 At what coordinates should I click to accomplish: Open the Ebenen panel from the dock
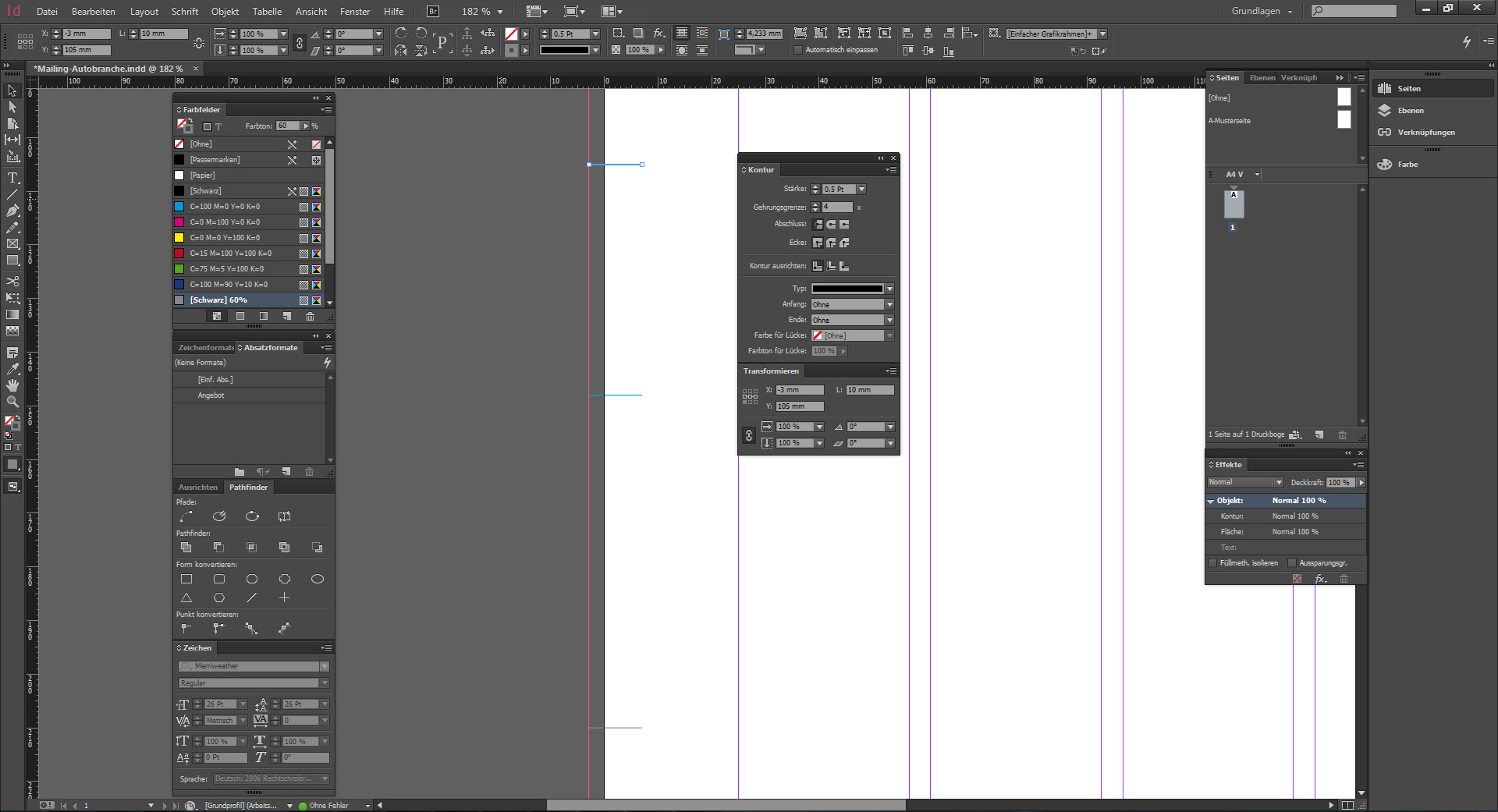[1410, 111]
